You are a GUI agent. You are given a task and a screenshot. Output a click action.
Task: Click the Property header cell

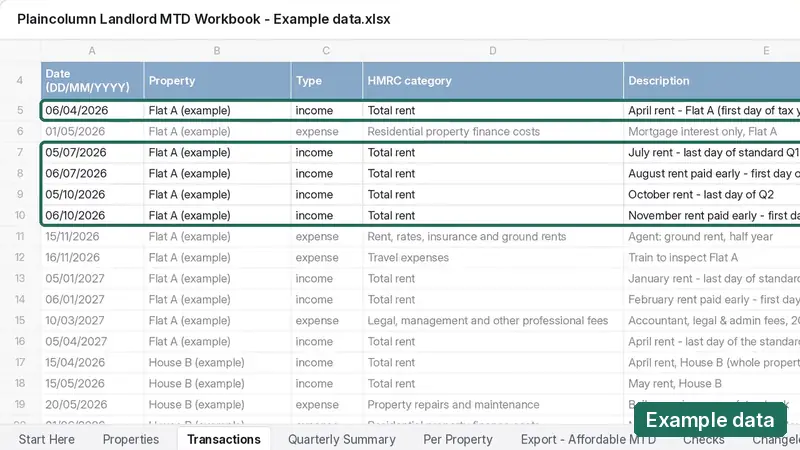pyautogui.click(x=217, y=81)
